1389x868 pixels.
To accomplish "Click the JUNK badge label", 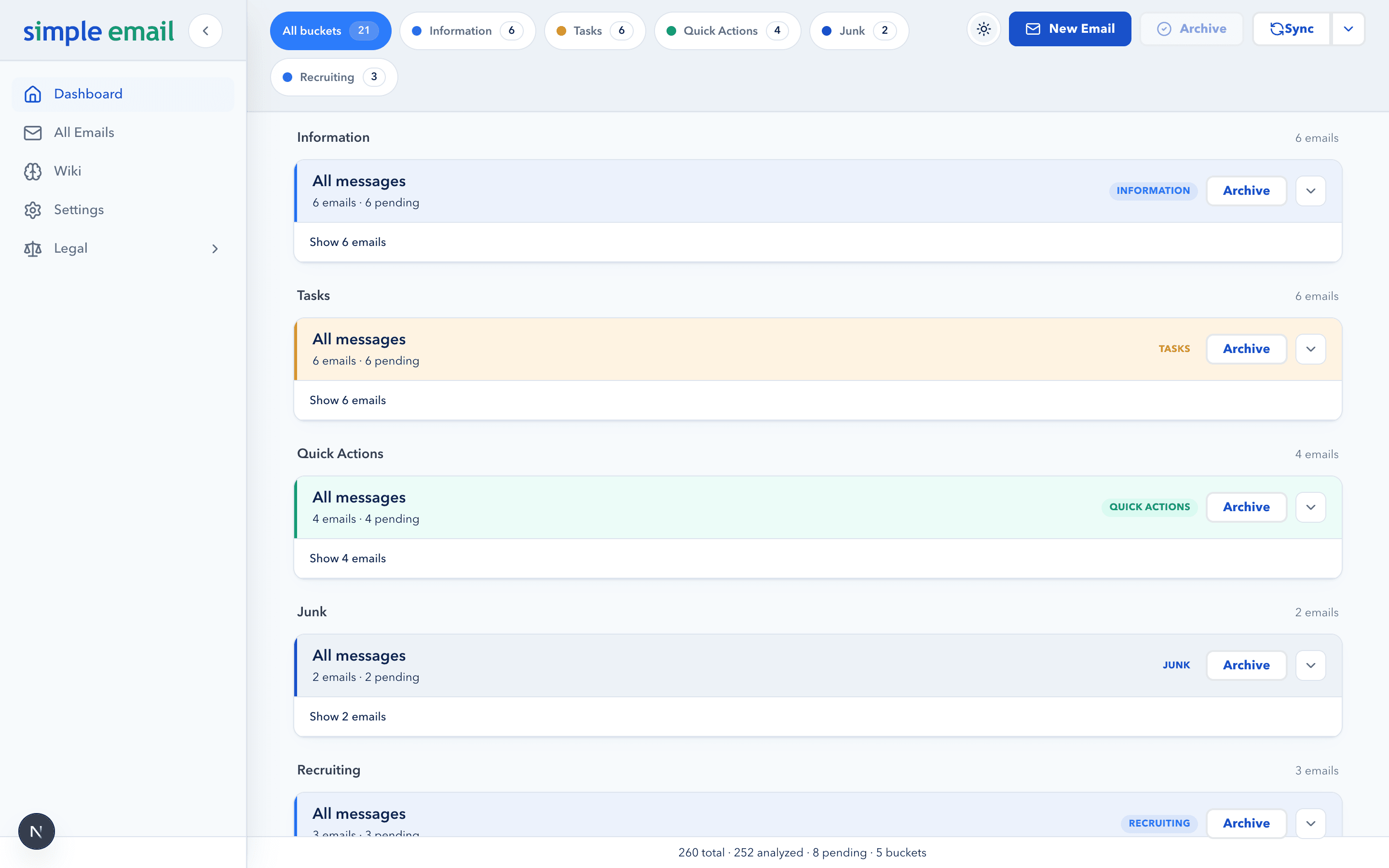I will [x=1176, y=665].
